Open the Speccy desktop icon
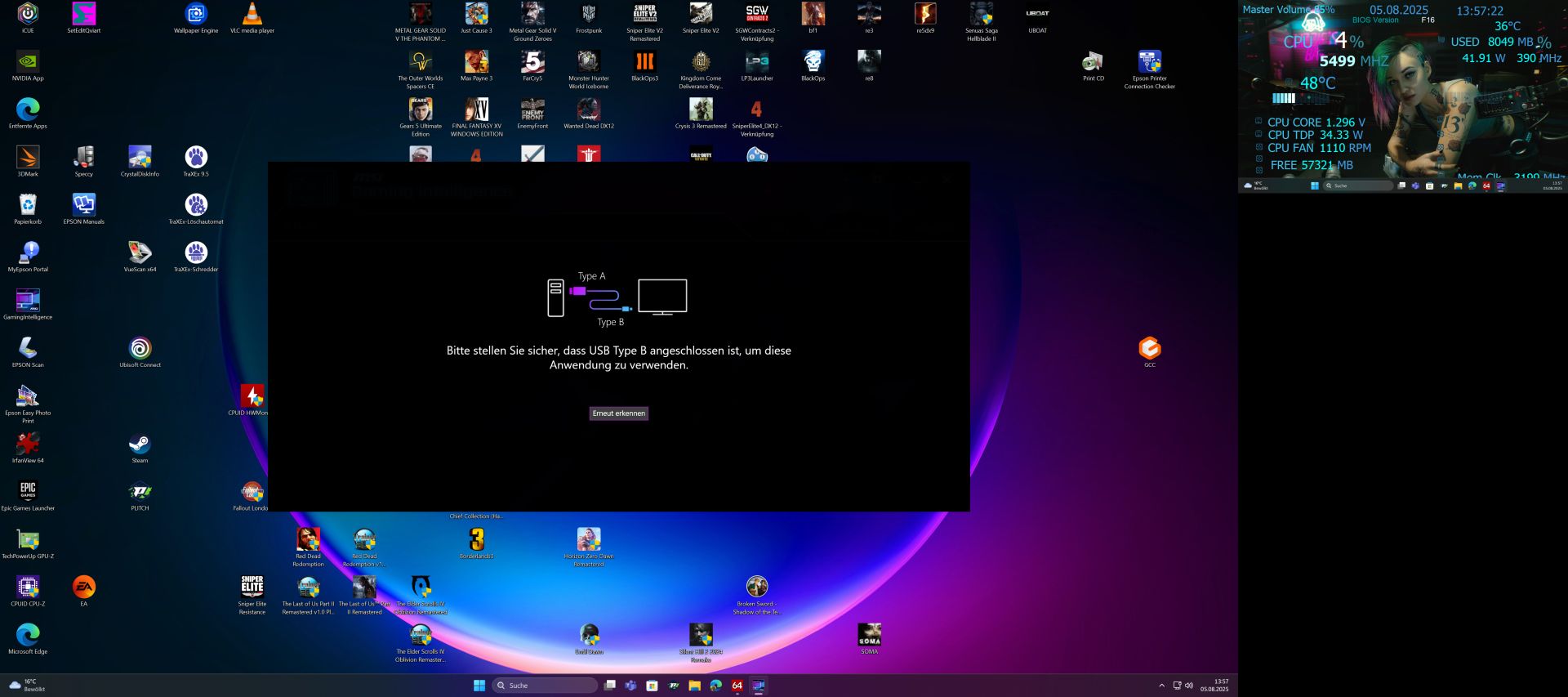1568x697 pixels. [x=84, y=162]
